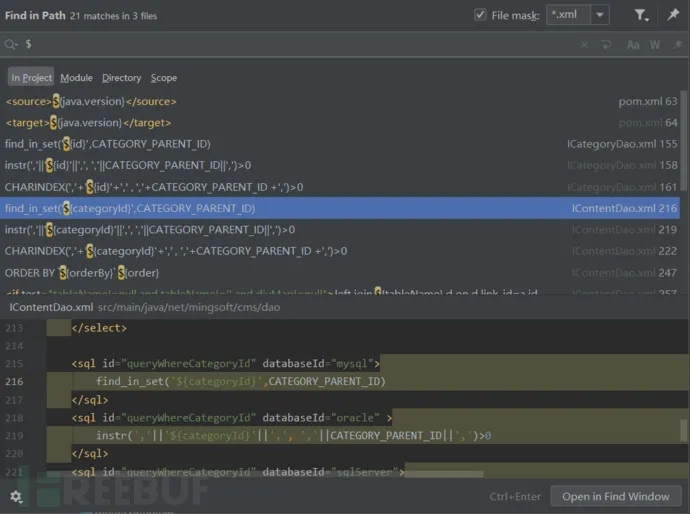
Task: Open settings gear at bottom left
Action: [x=16, y=496]
